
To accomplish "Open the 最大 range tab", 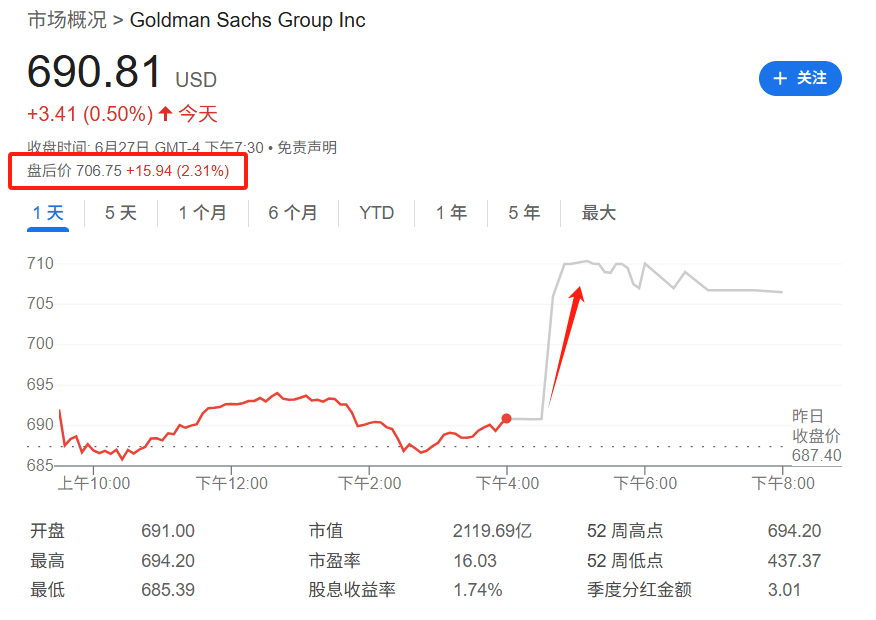I will [x=598, y=213].
